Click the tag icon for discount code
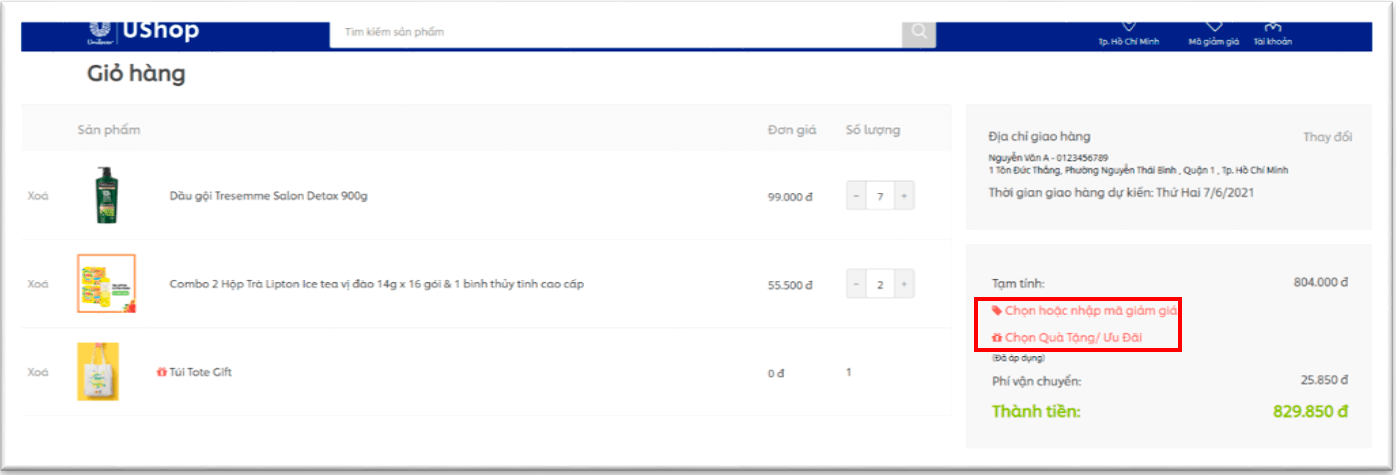 pos(996,311)
